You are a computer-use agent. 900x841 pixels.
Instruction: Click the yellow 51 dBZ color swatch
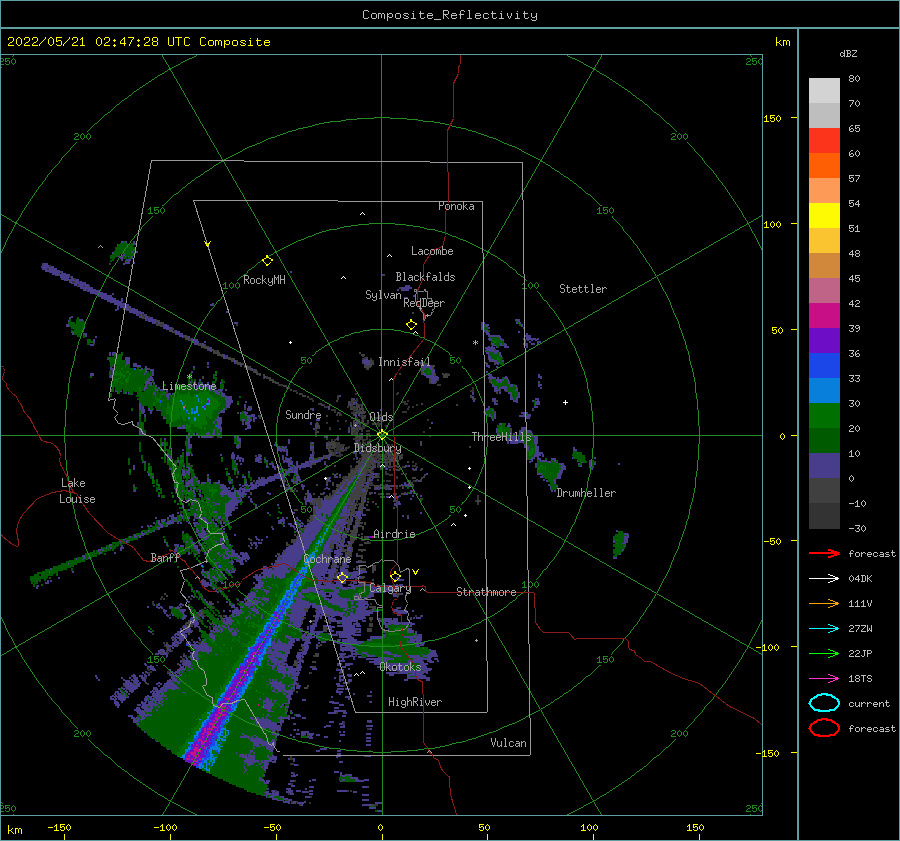click(824, 215)
